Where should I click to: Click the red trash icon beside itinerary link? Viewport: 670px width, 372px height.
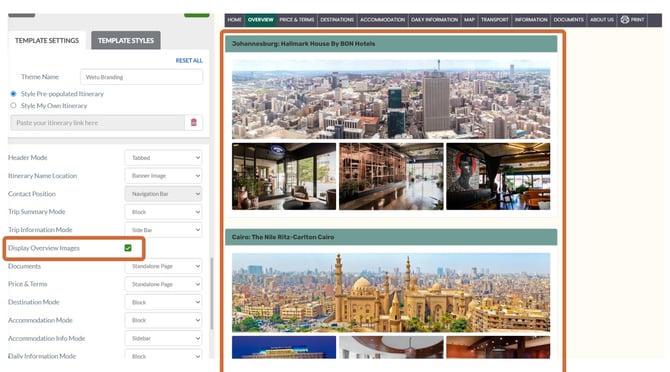pyautogui.click(x=194, y=123)
